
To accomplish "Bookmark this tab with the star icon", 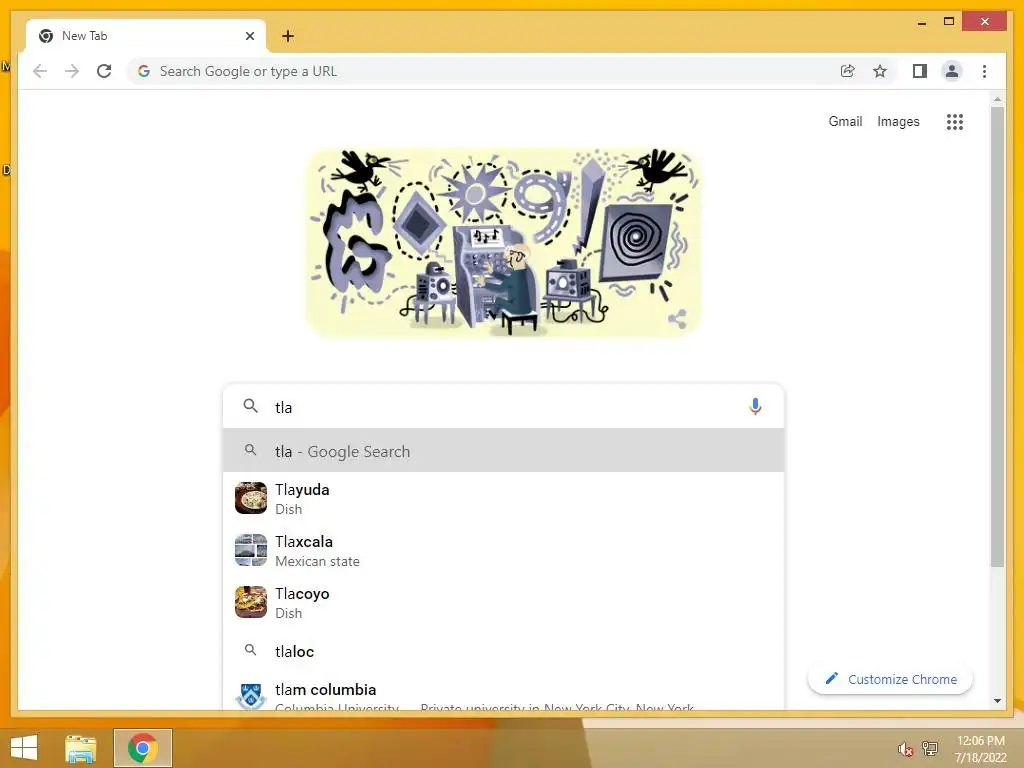I will pos(880,71).
